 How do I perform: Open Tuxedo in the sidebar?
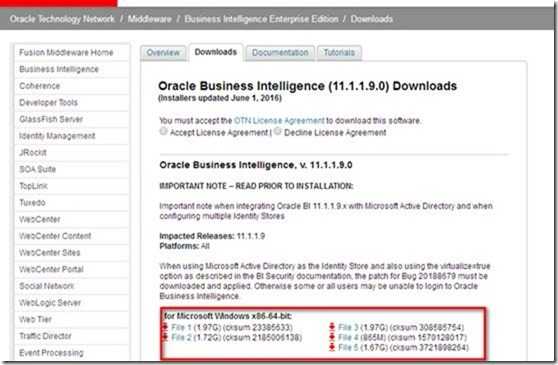(32, 203)
